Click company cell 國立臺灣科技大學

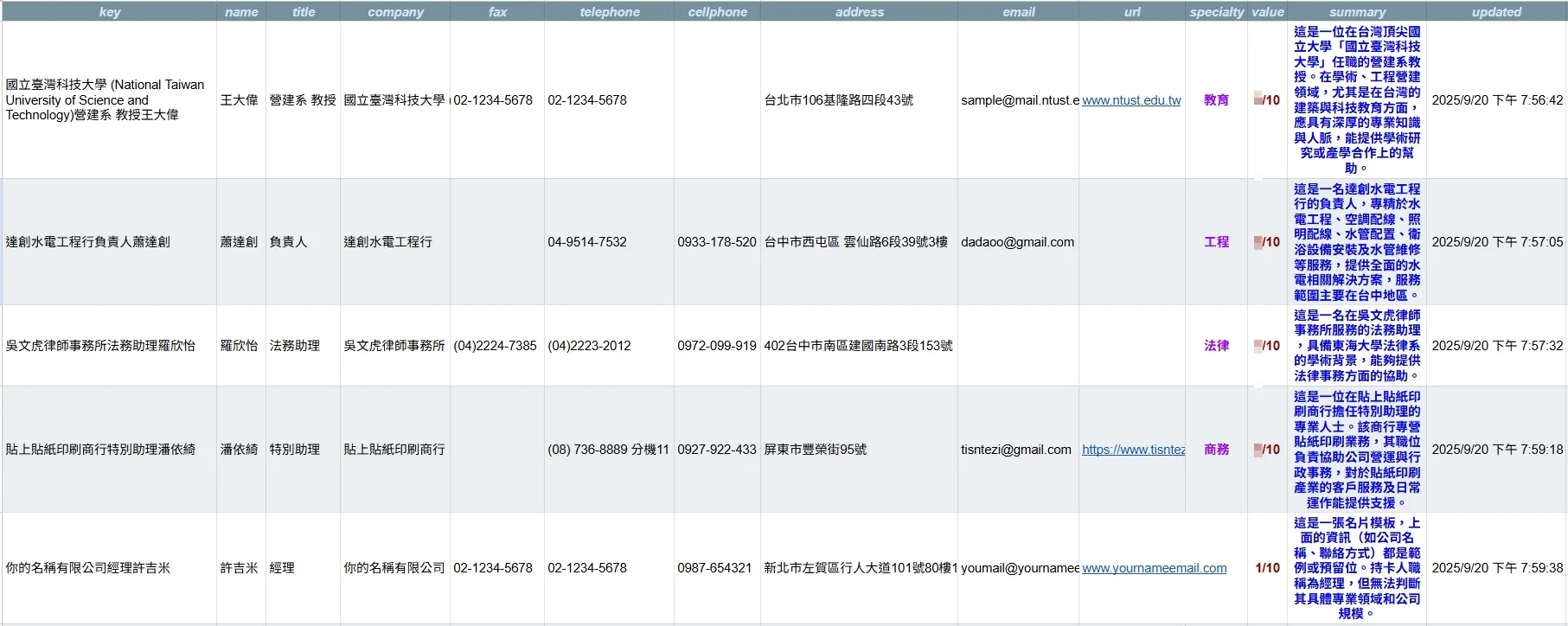coord(394,100)
